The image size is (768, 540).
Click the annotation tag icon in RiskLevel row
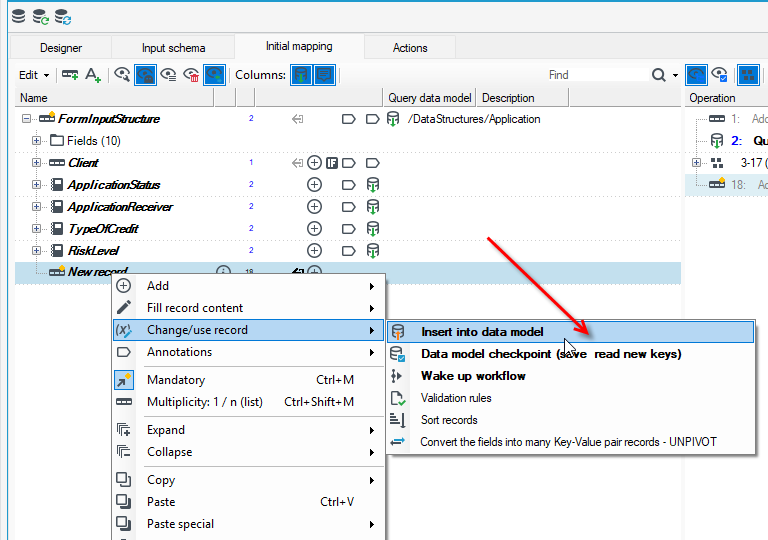pos(348,251)
